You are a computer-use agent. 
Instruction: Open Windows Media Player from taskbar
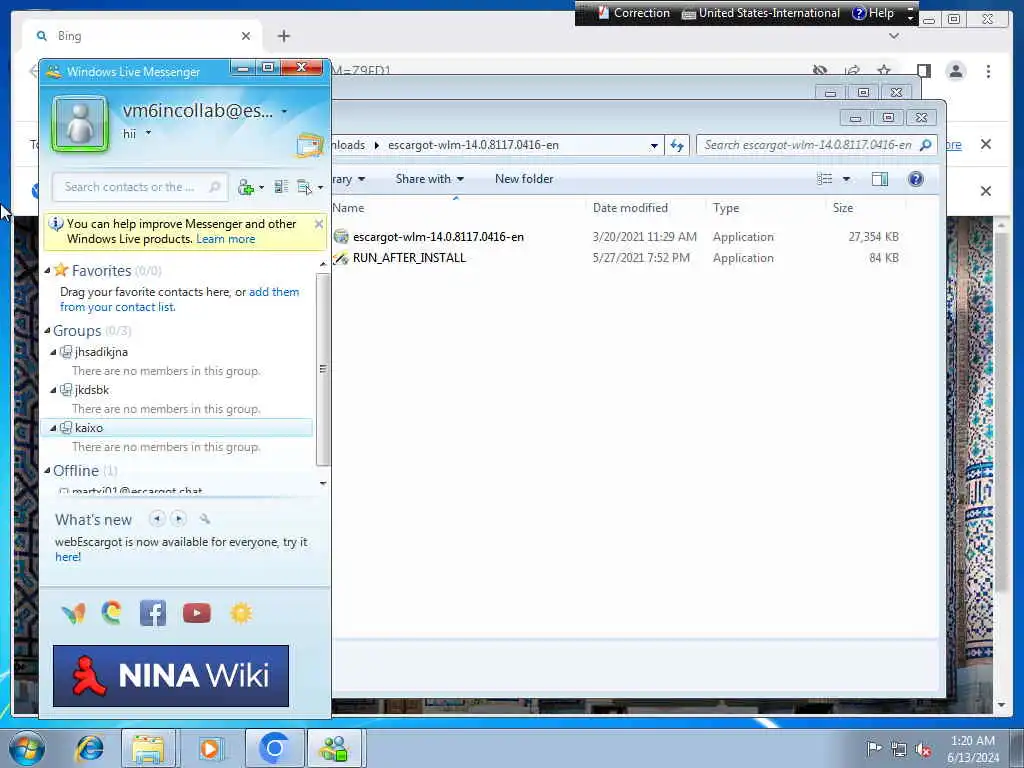210,748
